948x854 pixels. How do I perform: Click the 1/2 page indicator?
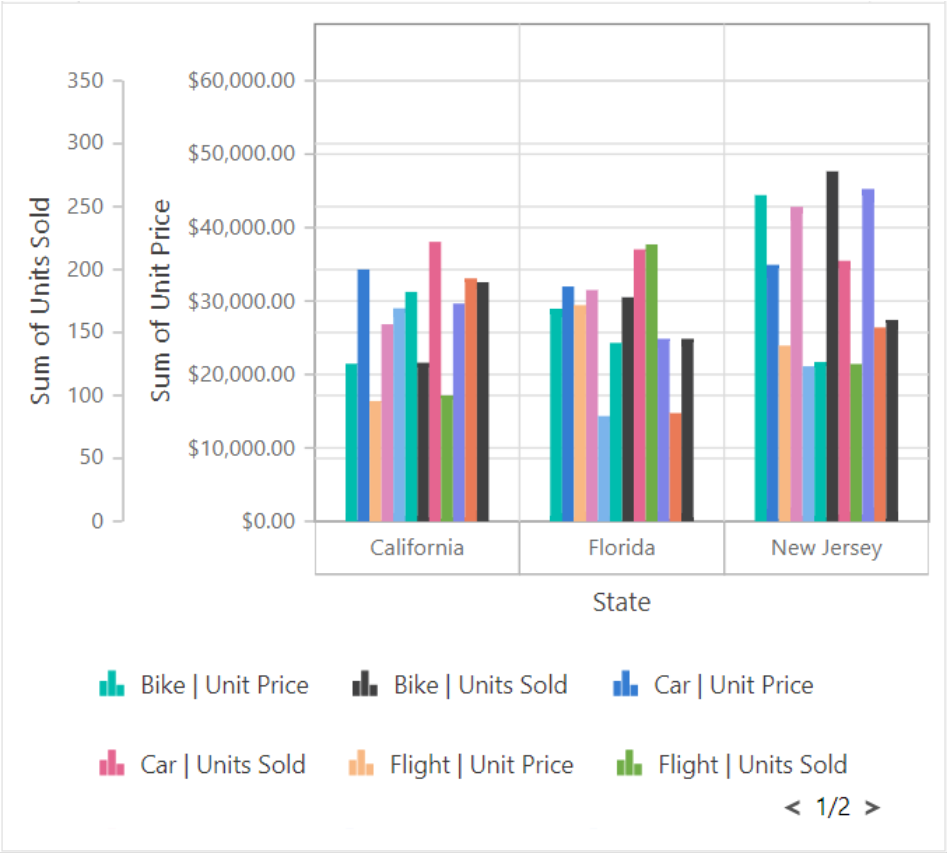tap(834, 805)
